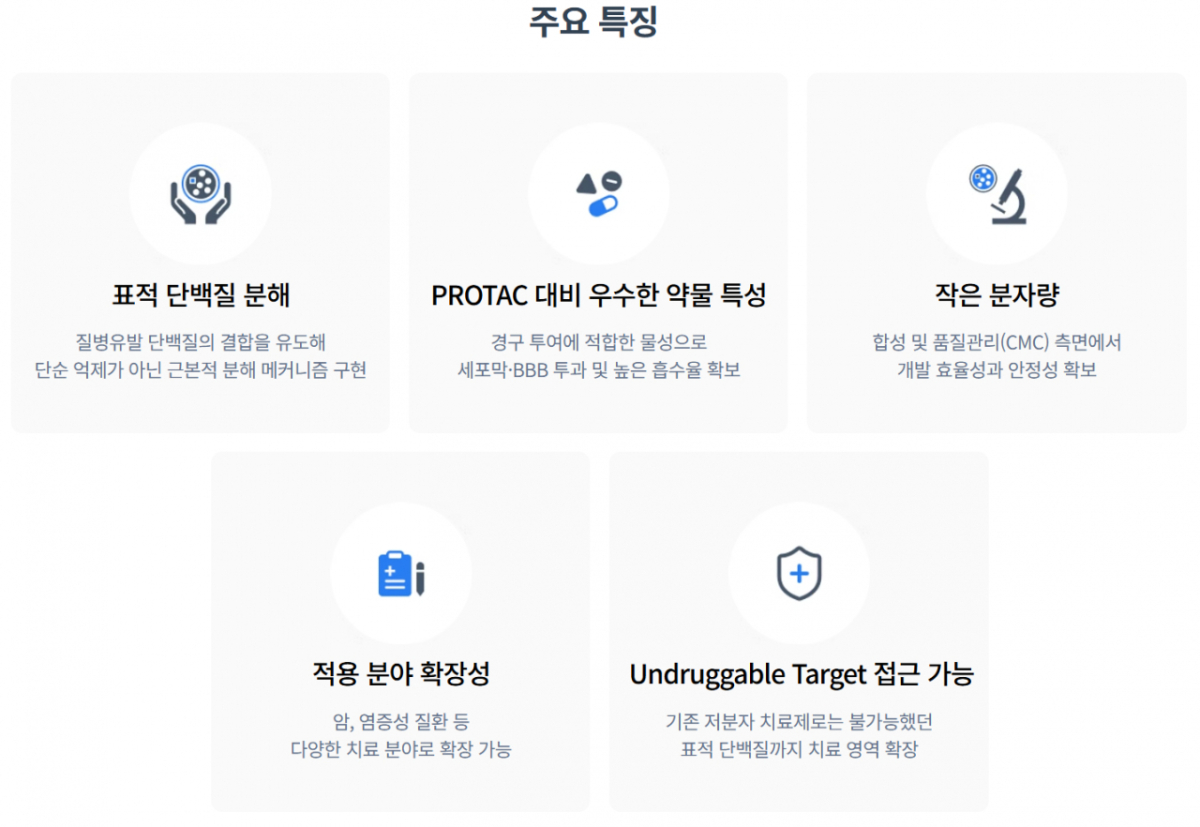
Task: Click the 개발 효율성과 안정성 확보 line
Action: pos(997,370)
